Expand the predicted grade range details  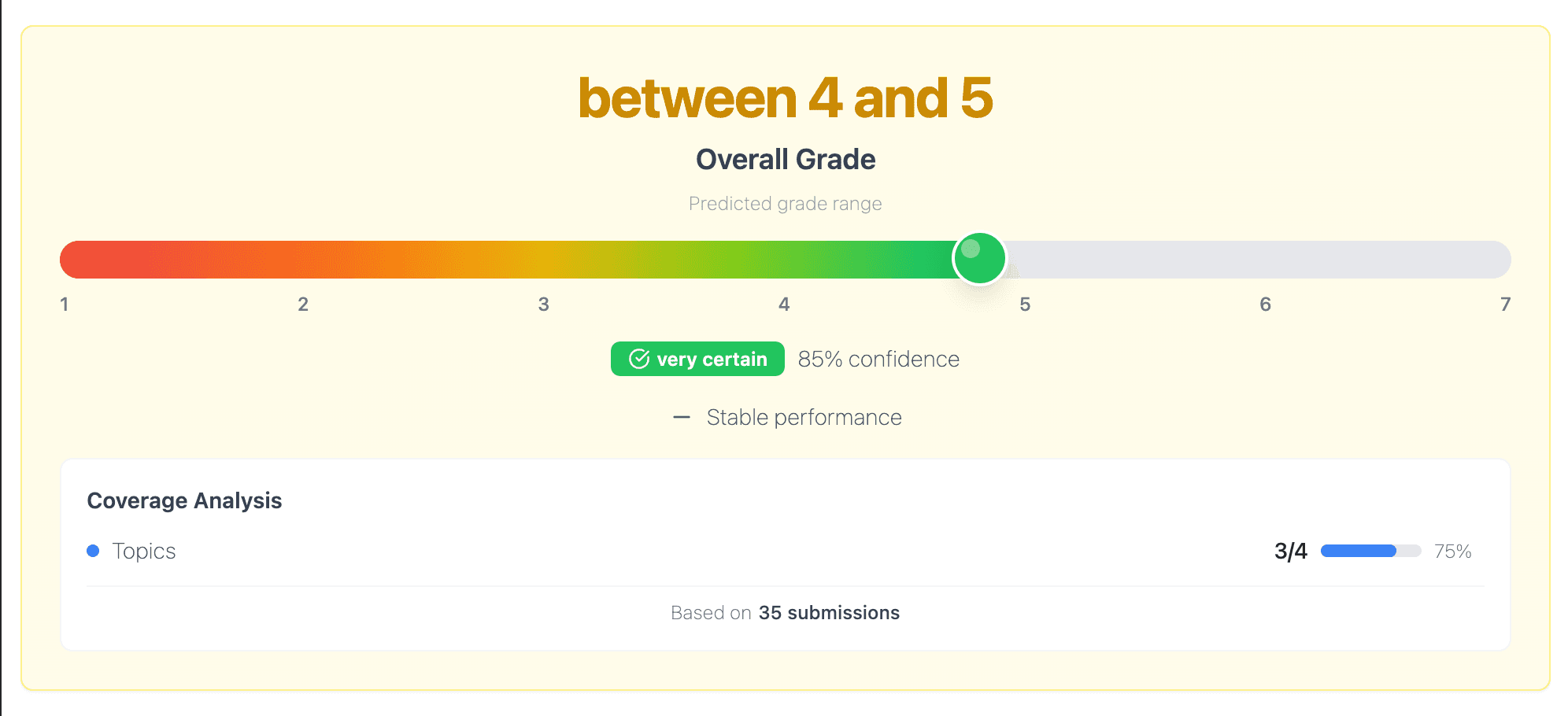click(785, 203)
